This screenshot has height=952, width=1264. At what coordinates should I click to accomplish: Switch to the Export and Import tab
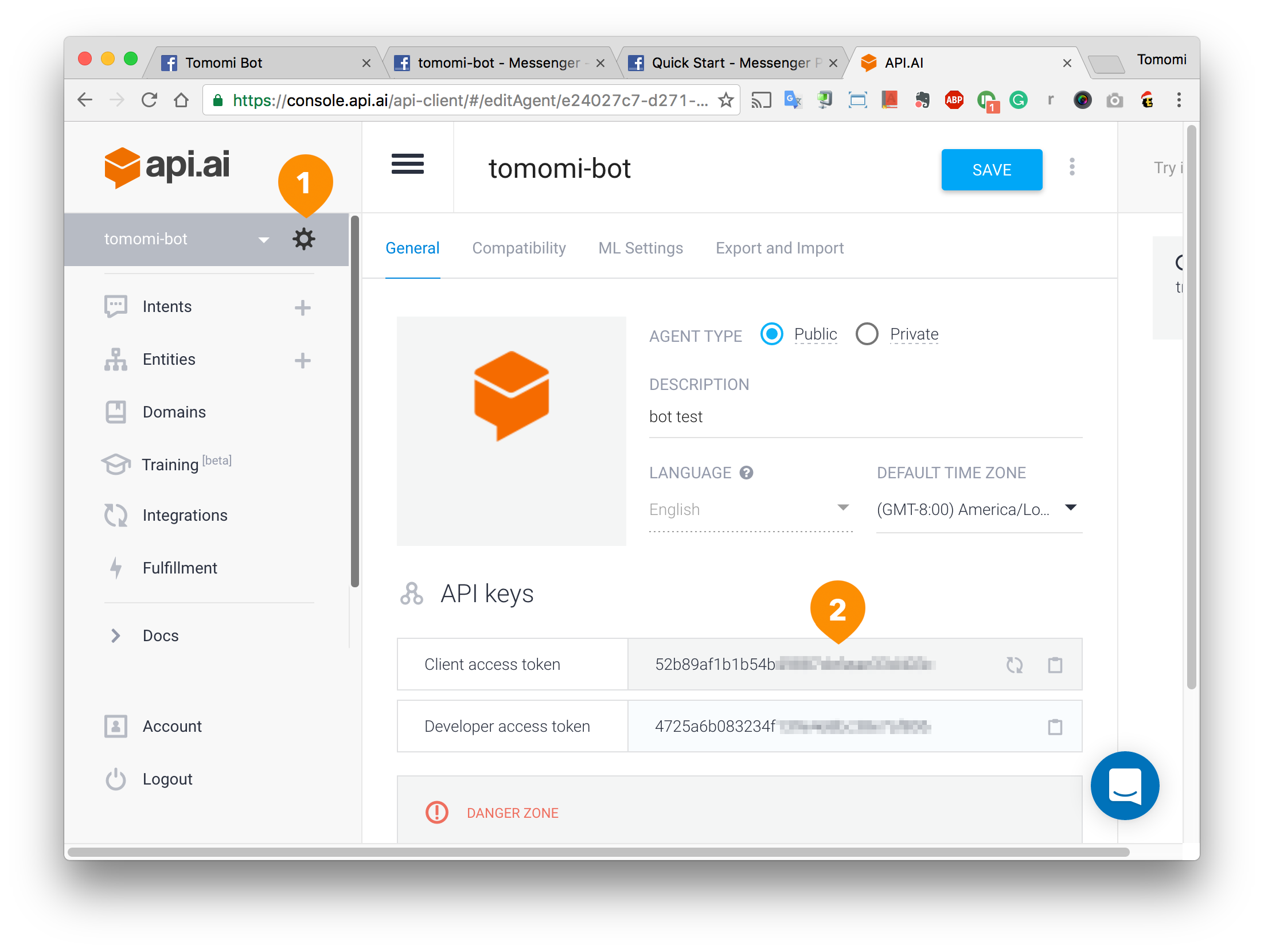[x=780, y=248]
